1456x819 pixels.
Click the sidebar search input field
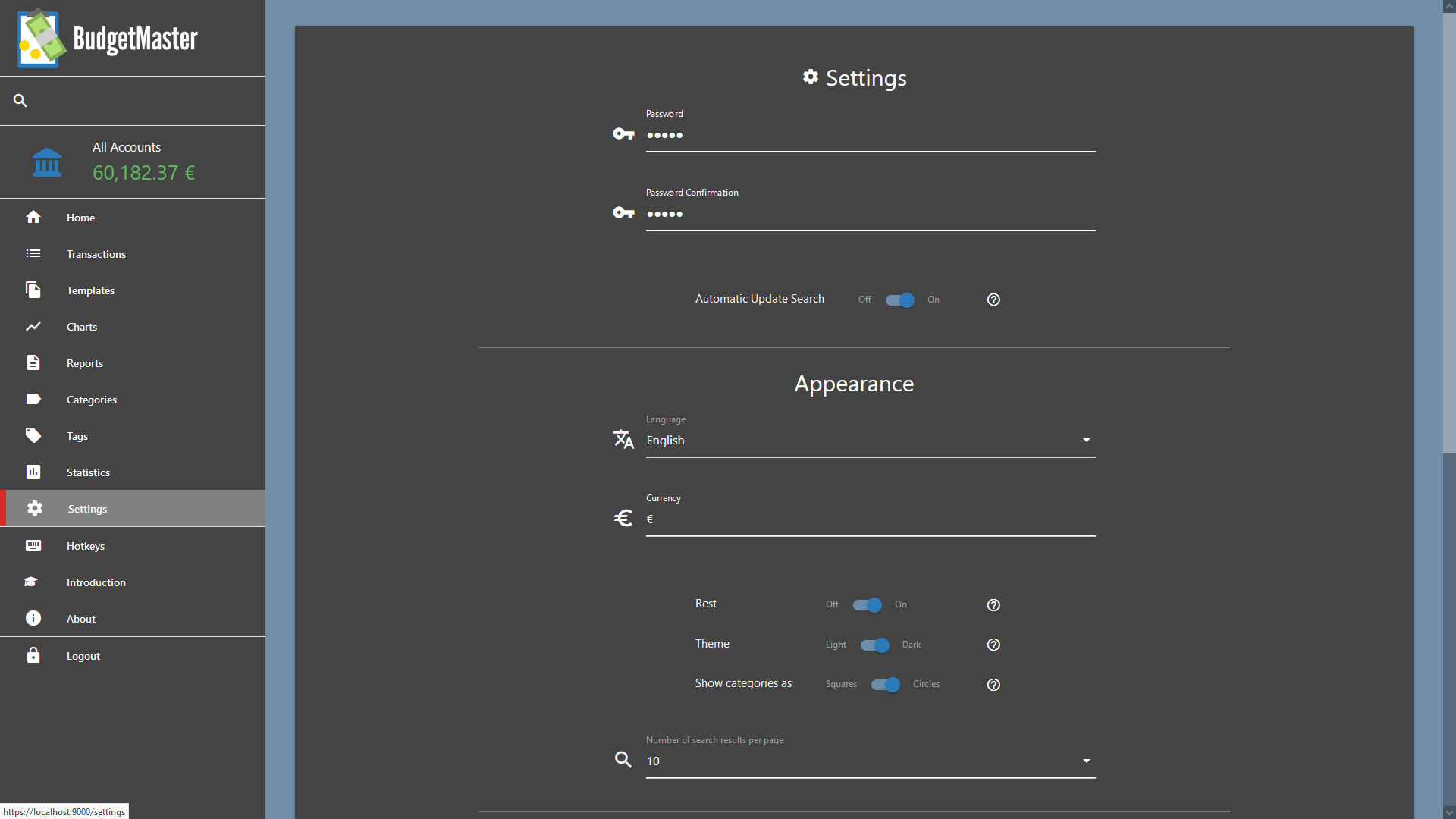144,101
